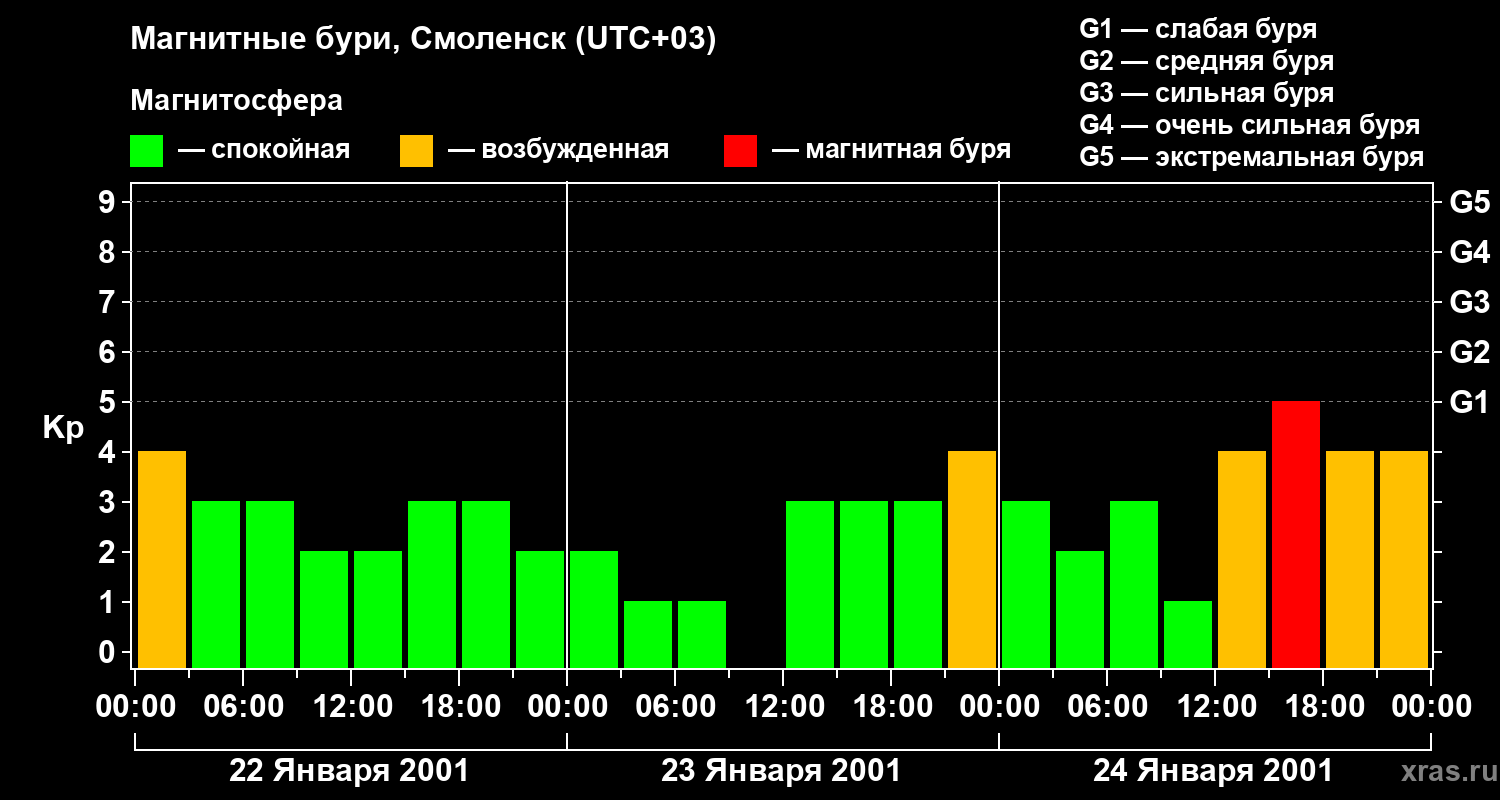Click the 22 Января 2001 date label
This screenshot has height=800, width=1500.
349,771
